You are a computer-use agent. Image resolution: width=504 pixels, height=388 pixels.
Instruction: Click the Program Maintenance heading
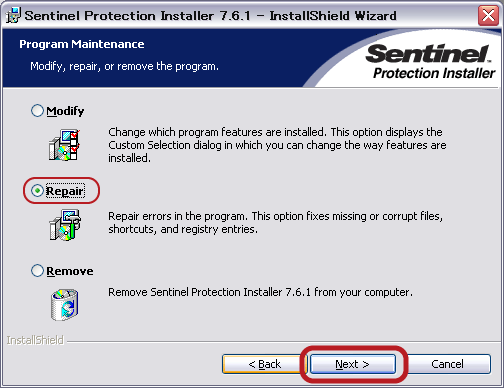tap(82, 44)
